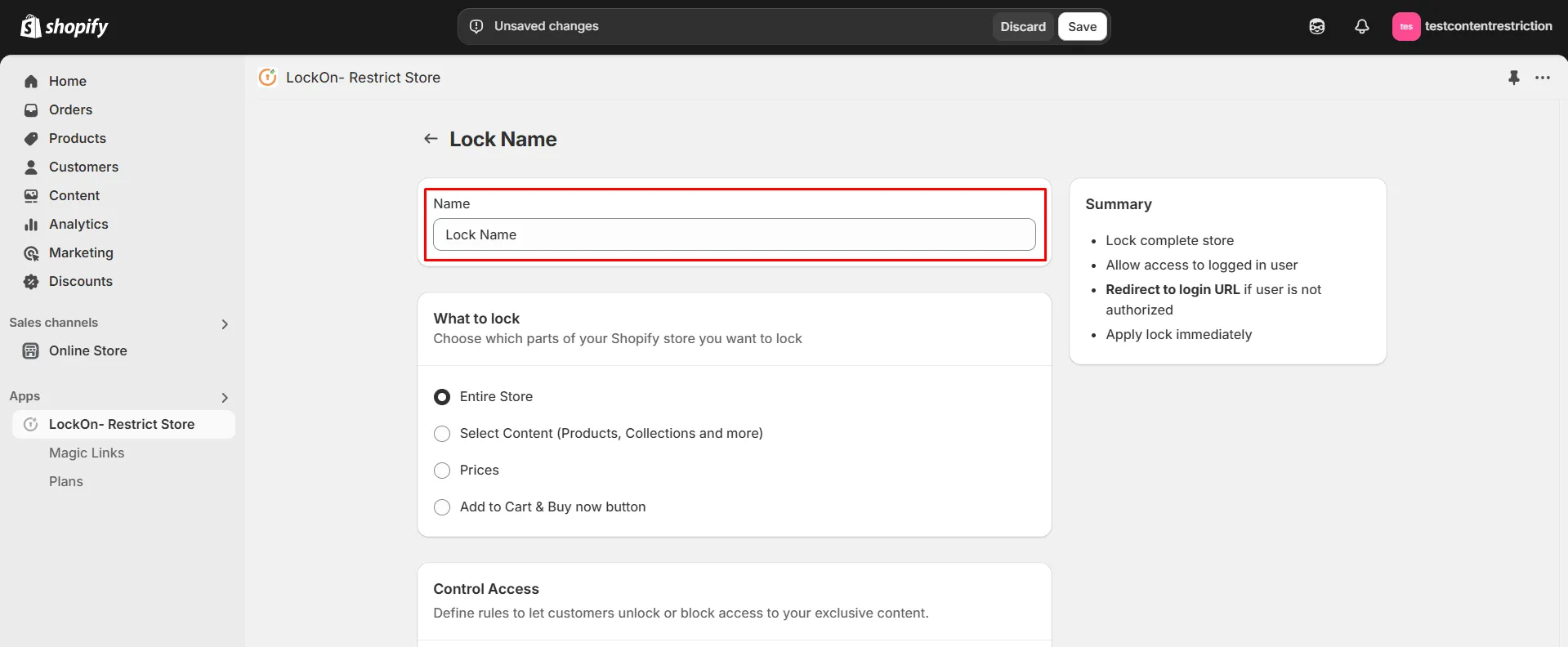The height and width of the screenshot is (647, 1568).
Task: Click the 'Redirect to login URL' summary text
Action: point(1173,289)
